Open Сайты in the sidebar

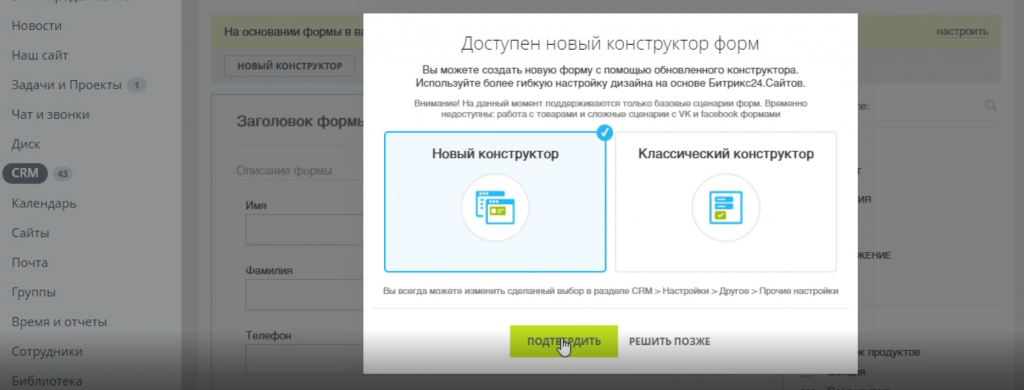coord(30,233)
